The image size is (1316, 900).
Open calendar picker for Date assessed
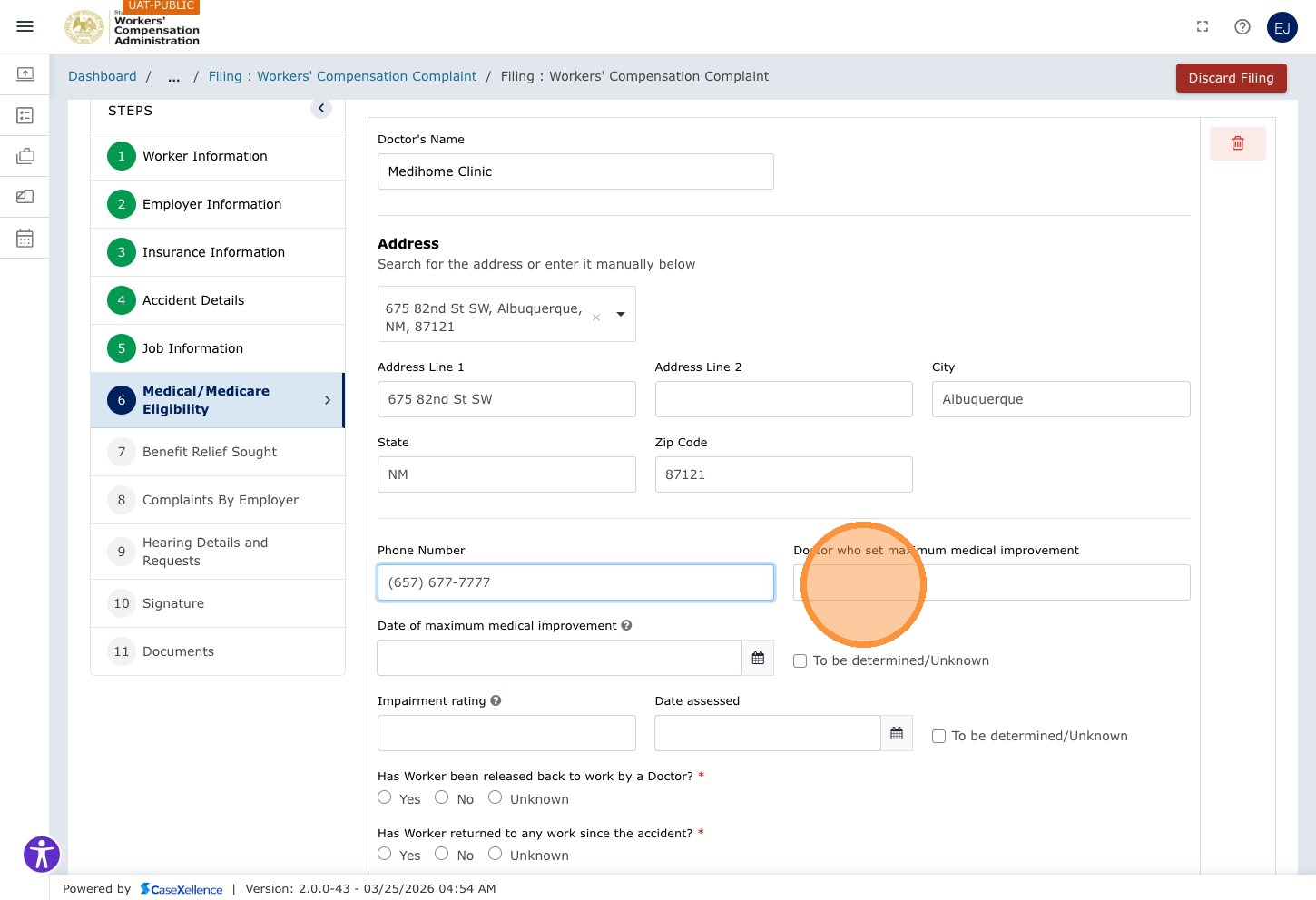897,733
